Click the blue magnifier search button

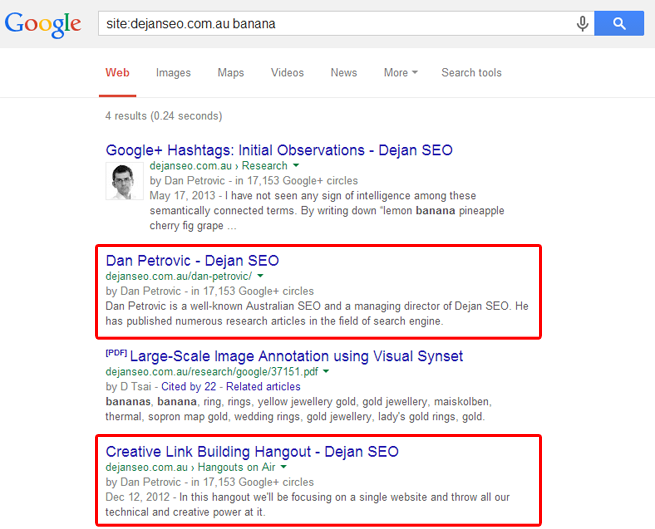pos(619,23)
